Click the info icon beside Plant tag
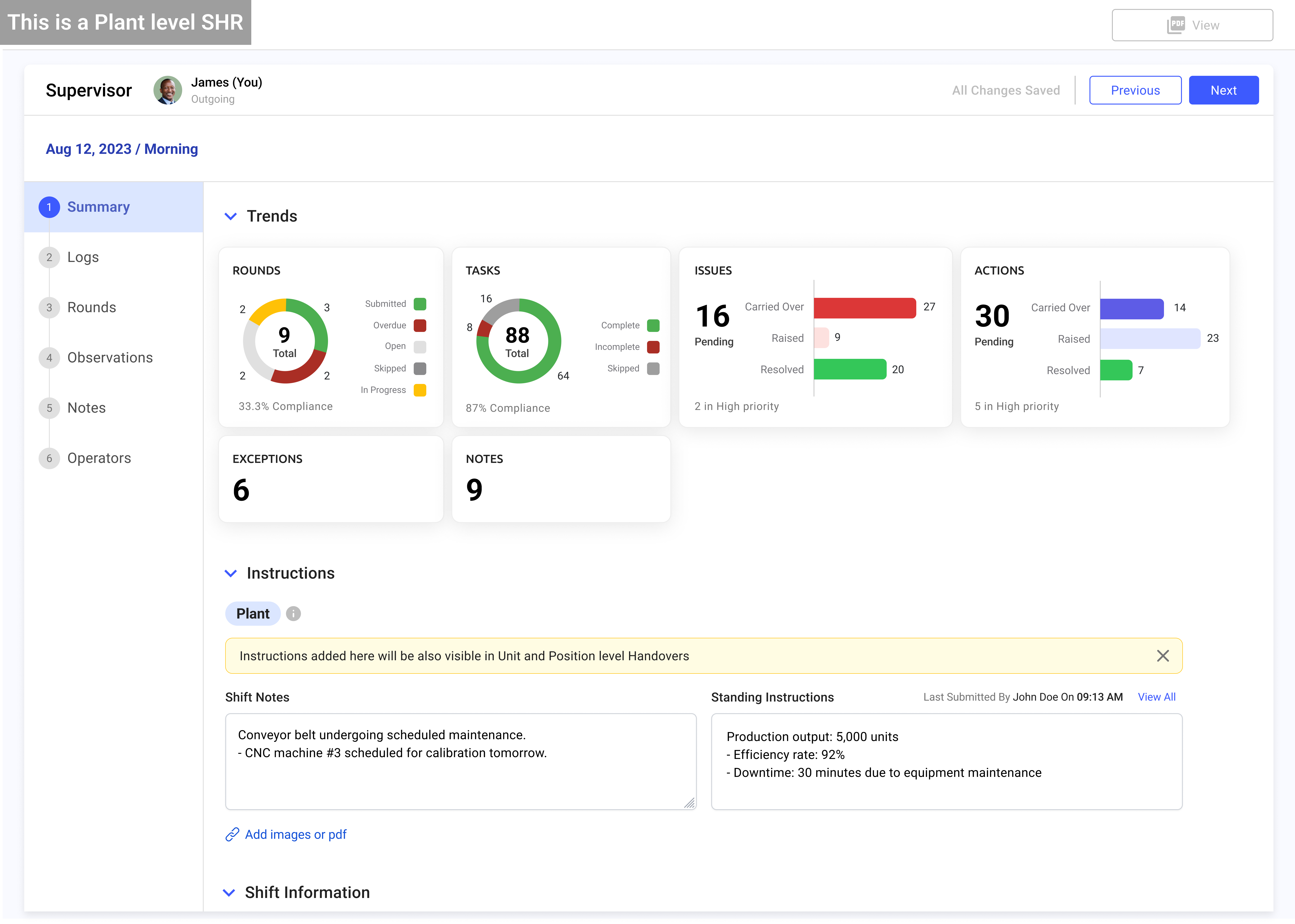 (293, 613)
